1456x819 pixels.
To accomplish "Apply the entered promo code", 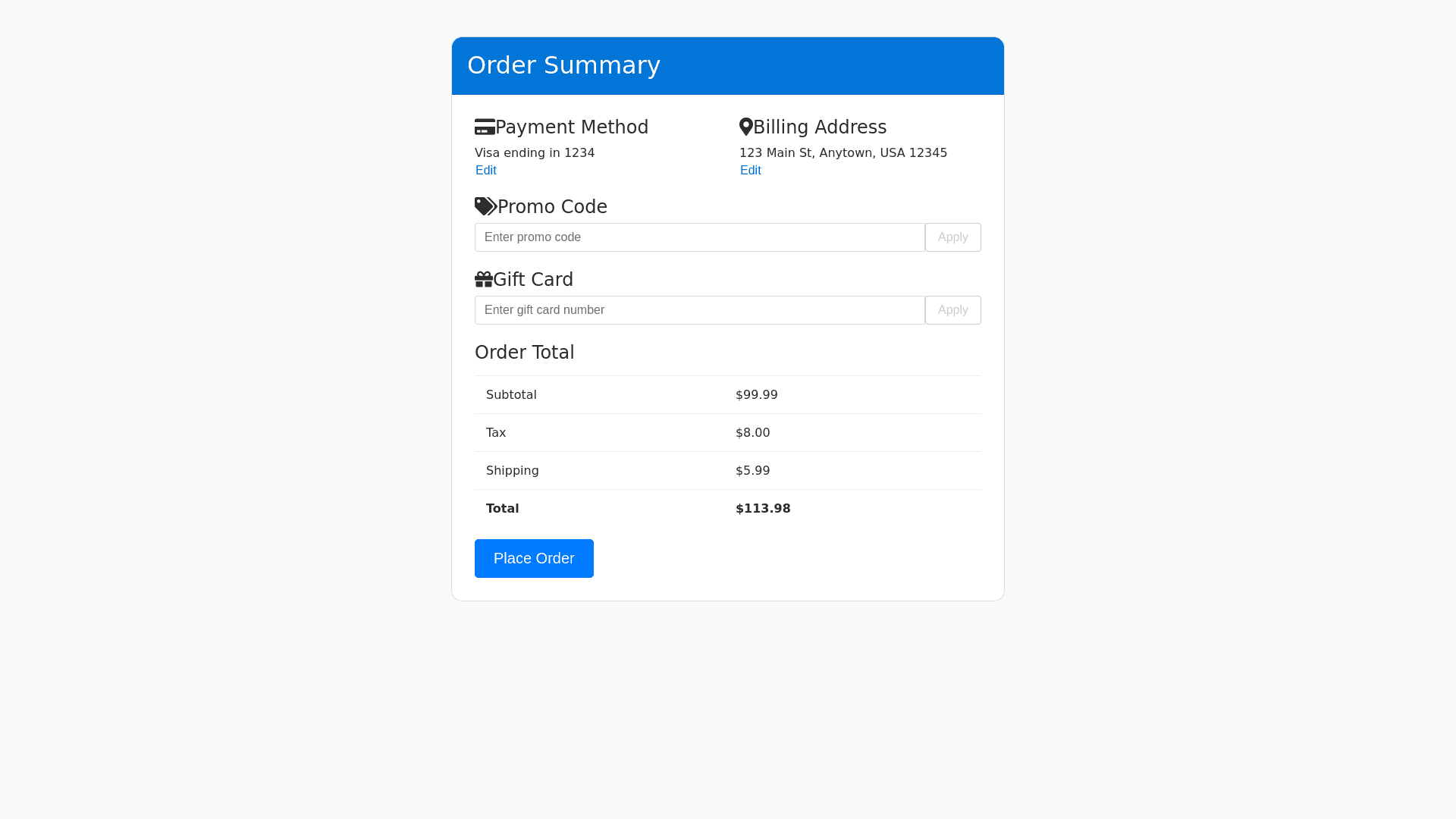I will tap(953, 237).
